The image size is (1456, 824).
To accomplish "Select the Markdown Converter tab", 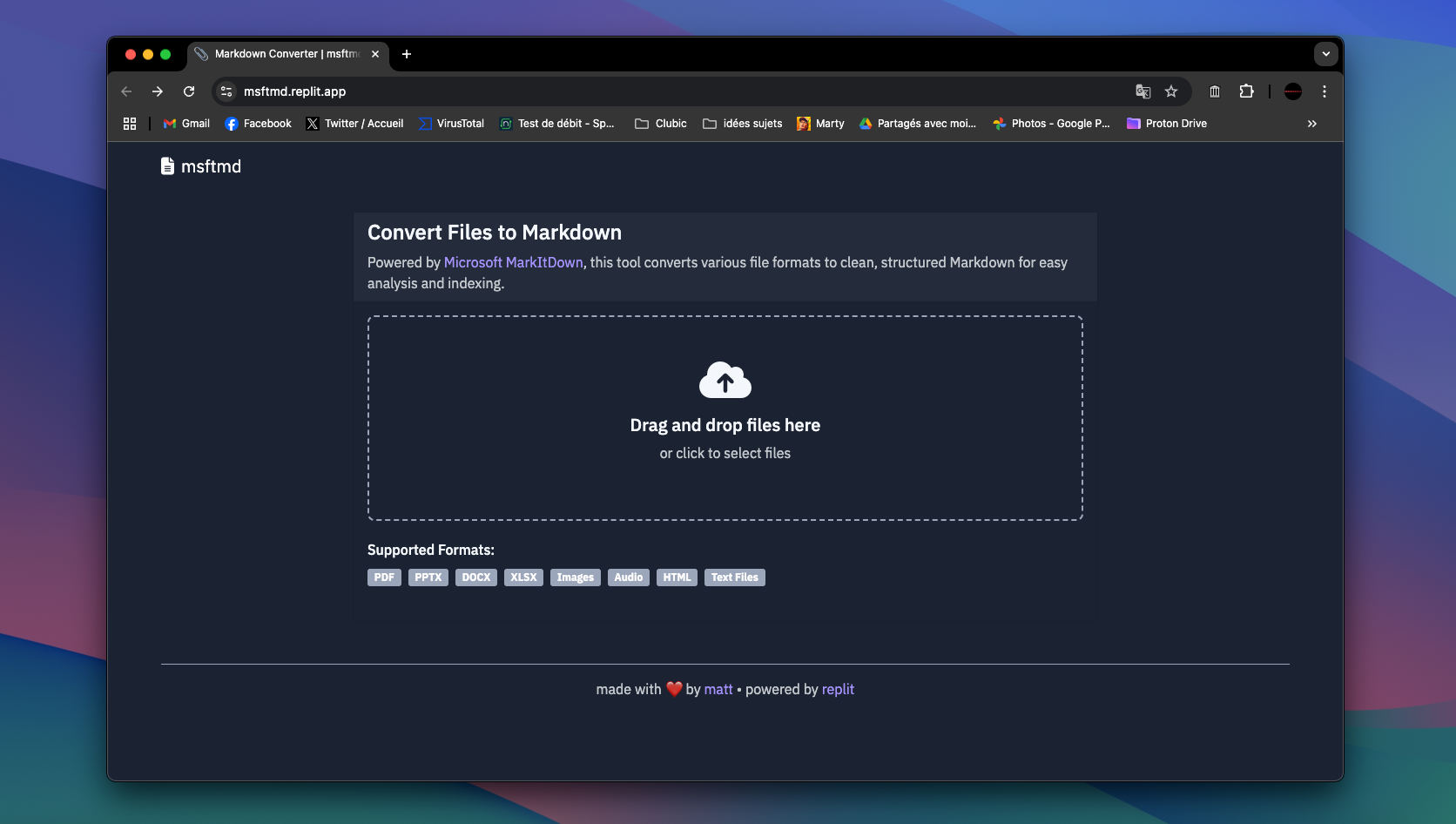I will coord(279,54).
